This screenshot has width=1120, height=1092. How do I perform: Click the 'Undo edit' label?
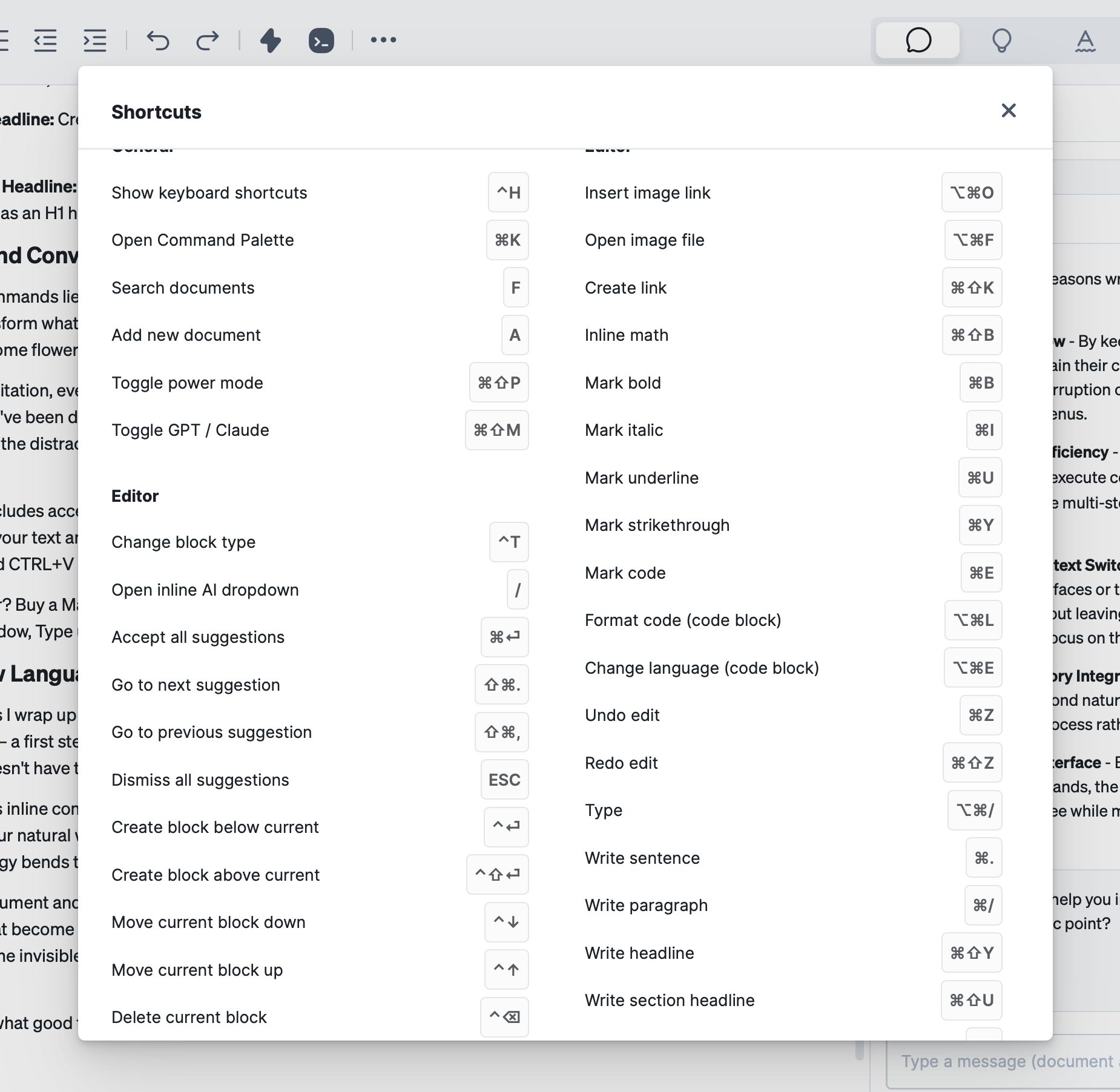(622, 715)
